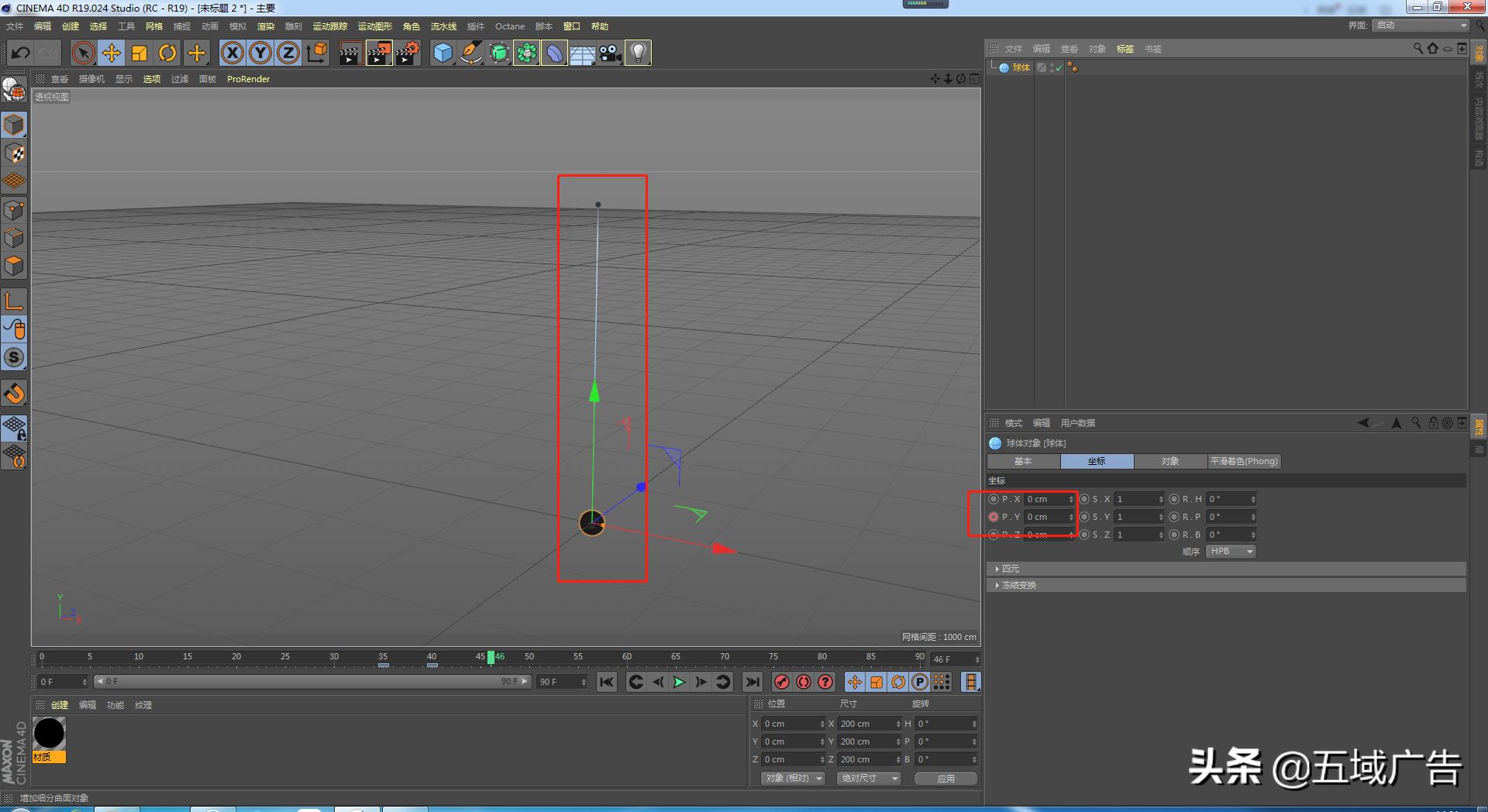Toggle the X axis lock
This screenshot has width=1488, height=812.
click(x=232, y=53)
